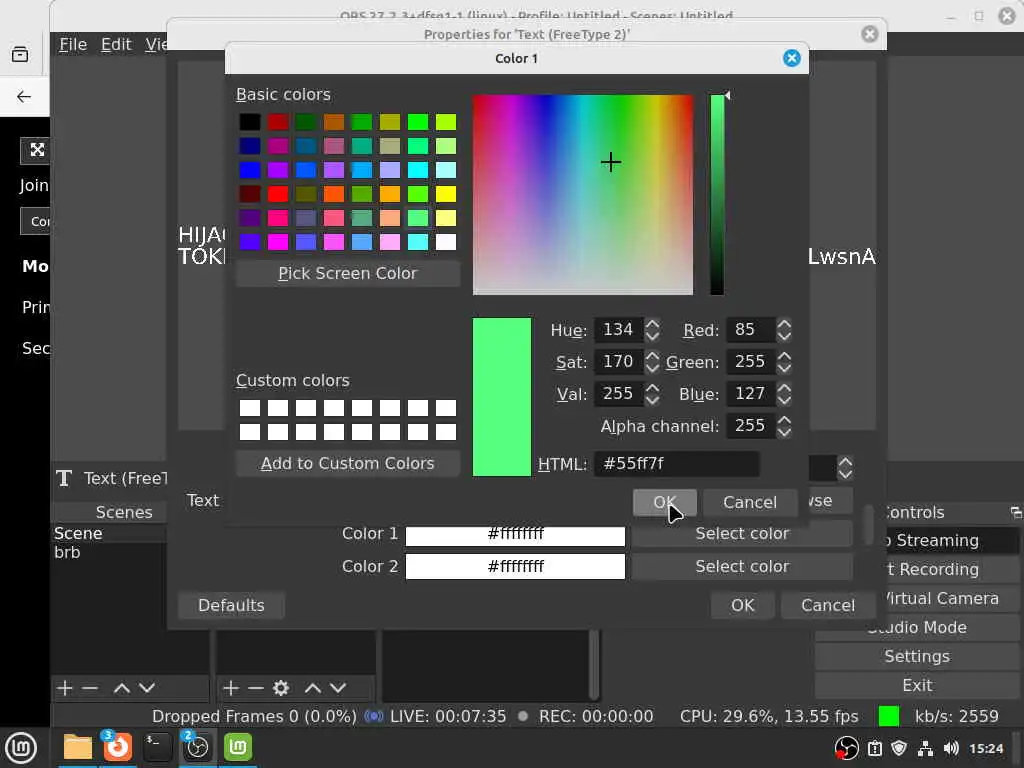Viewport: 1024px width, 768px height.
Task: Click Add to Custom Colors button
Action: (347, 463)
